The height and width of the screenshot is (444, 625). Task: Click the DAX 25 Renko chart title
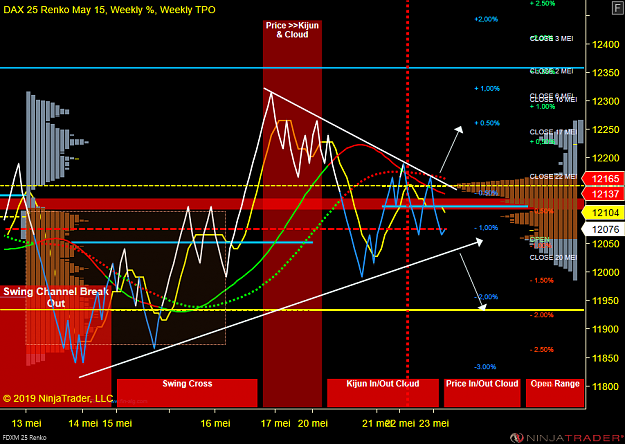coord(110,10)
